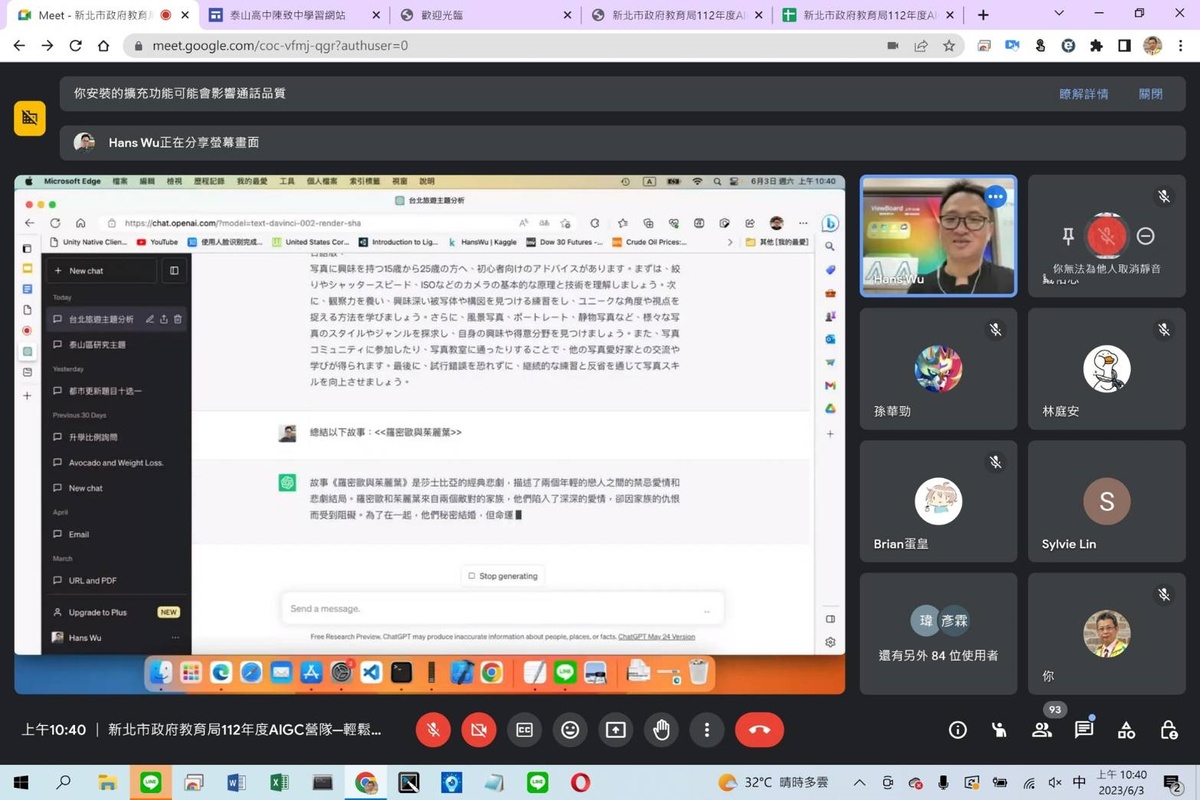Pin the hovered participant tile
Image resolution: width=1200 pixels, height=800 pixels.
[1068, 236]
